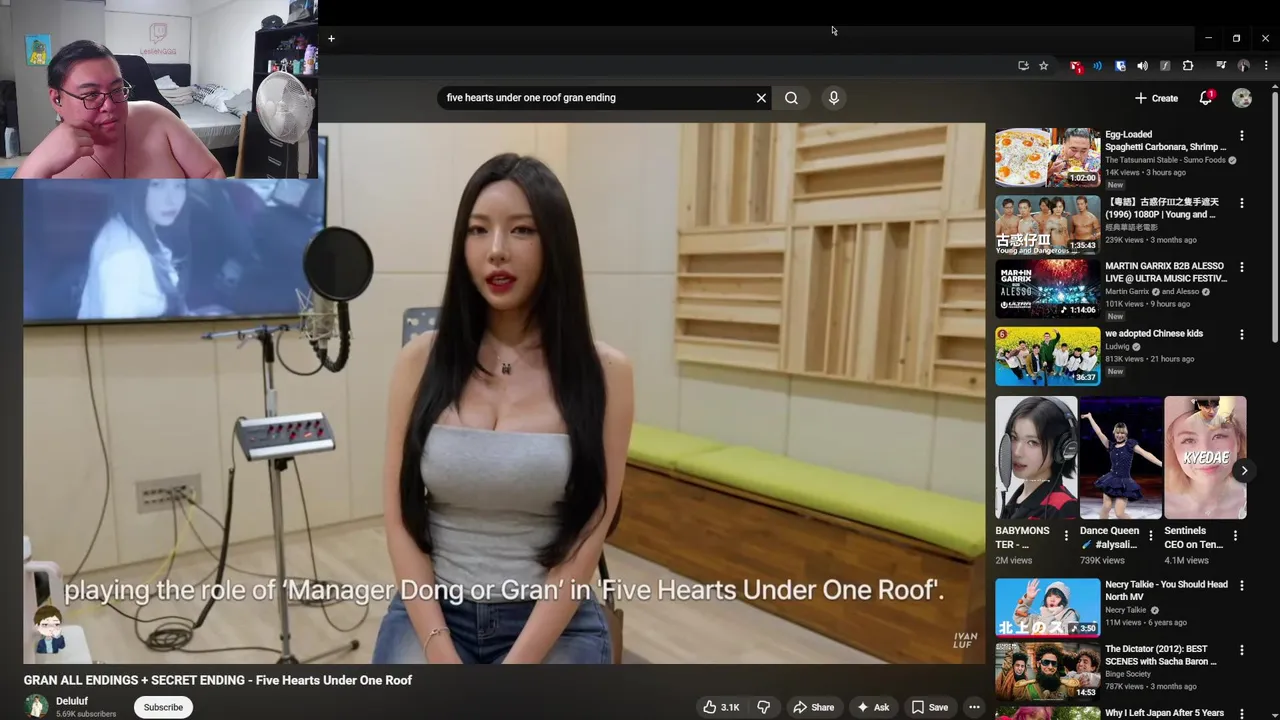This screenshot has height=720, width=1280.
Task: Click the Share button
Action: 813,707
